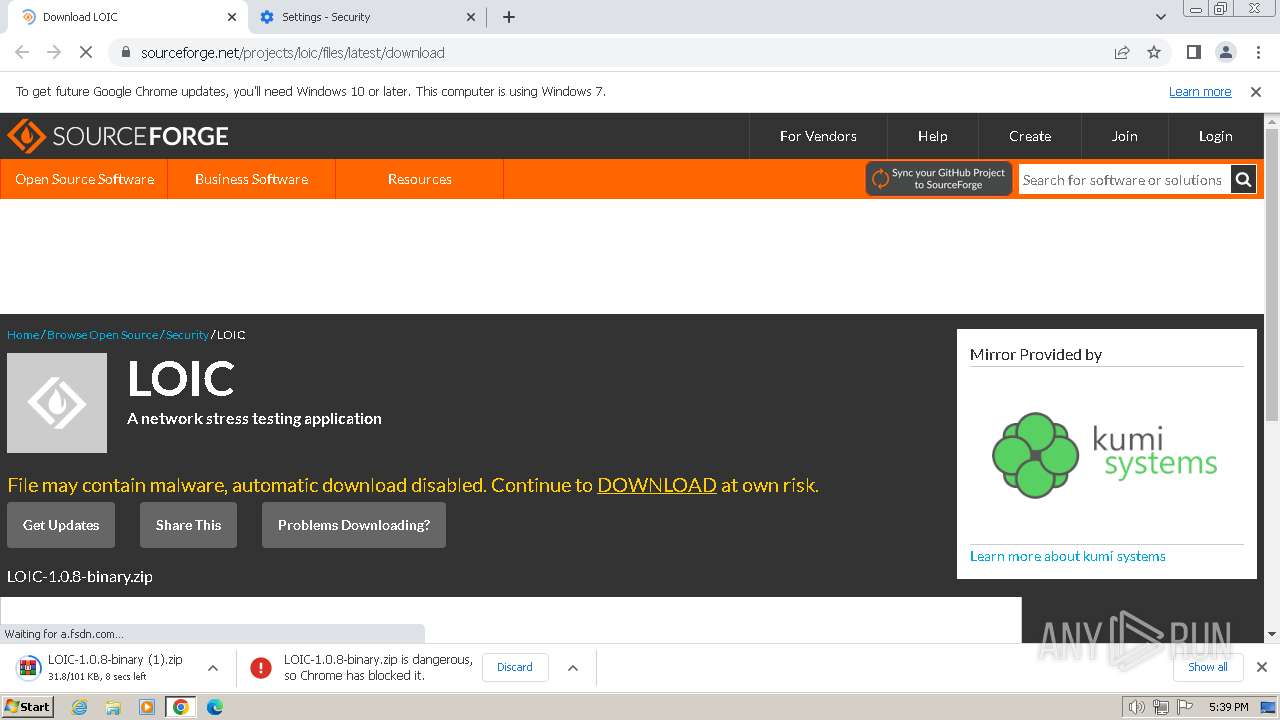Open the Resources menu
The width and height of the screenshot is (1280, 720).
click(x=419, y=179)
